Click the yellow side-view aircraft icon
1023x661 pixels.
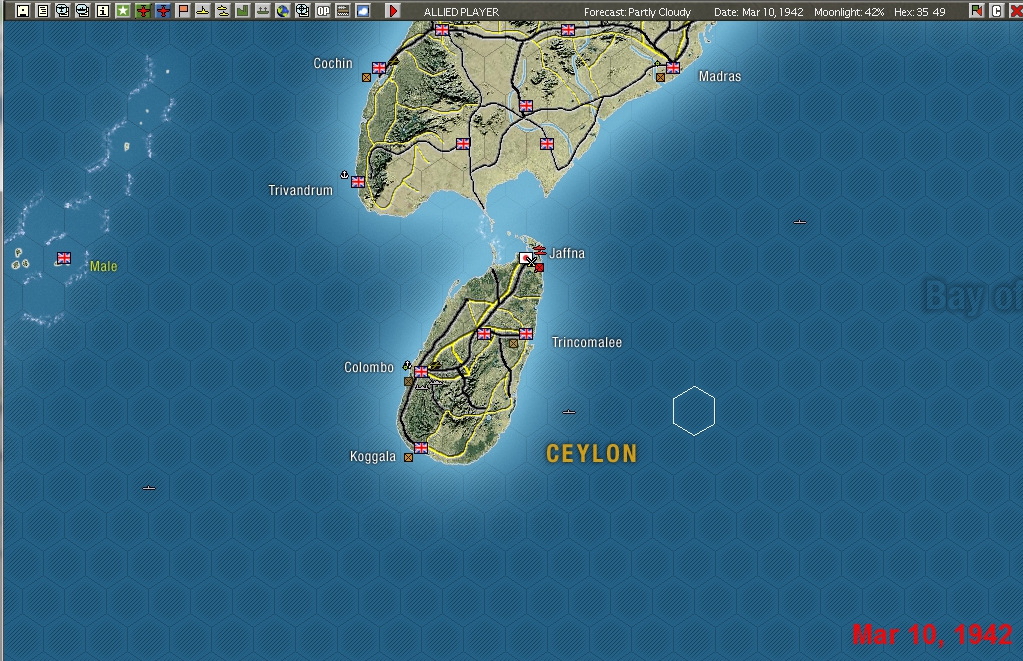(204, 9)
